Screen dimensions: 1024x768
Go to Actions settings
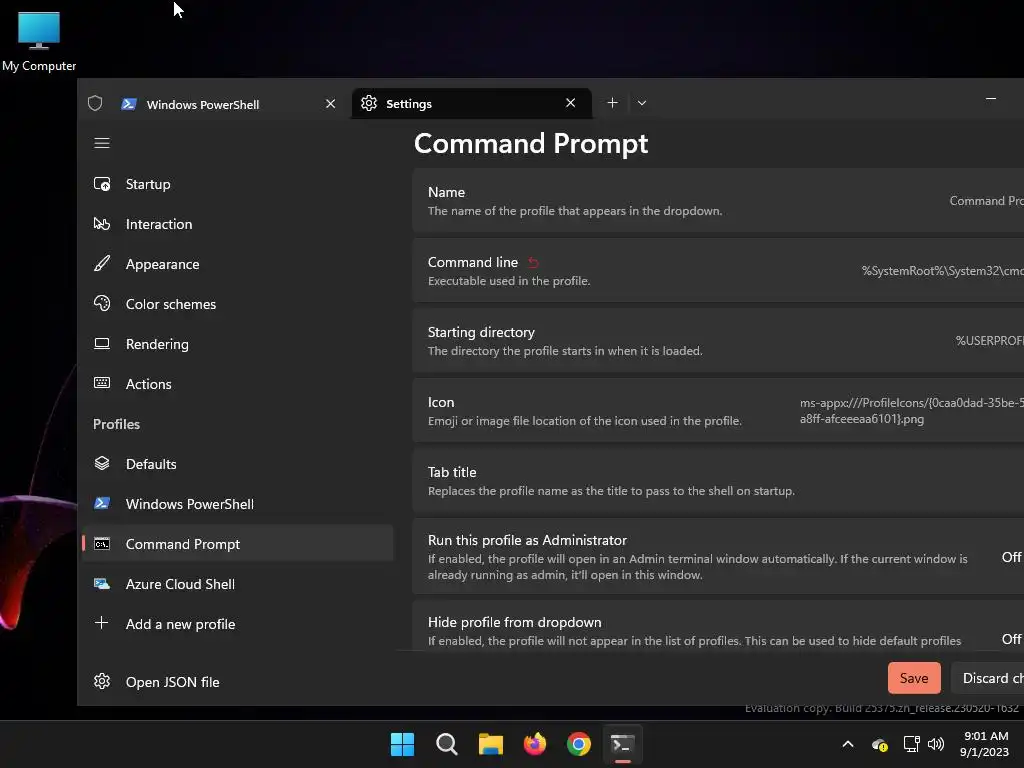click(238, 384)
